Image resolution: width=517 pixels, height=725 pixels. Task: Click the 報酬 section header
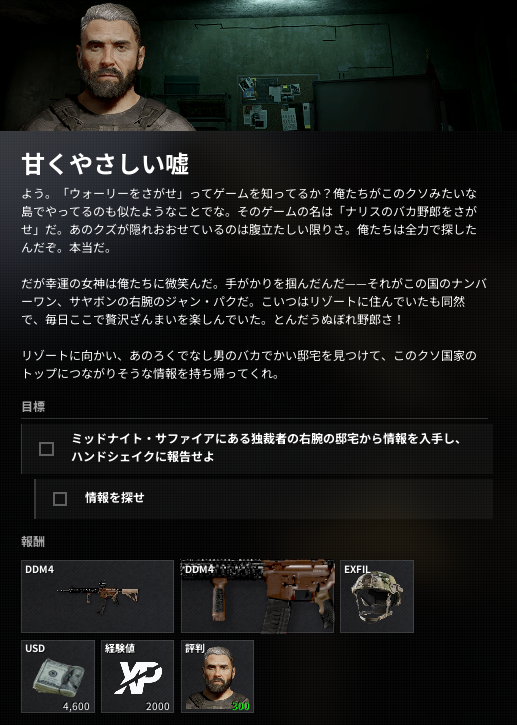[33, 541]
